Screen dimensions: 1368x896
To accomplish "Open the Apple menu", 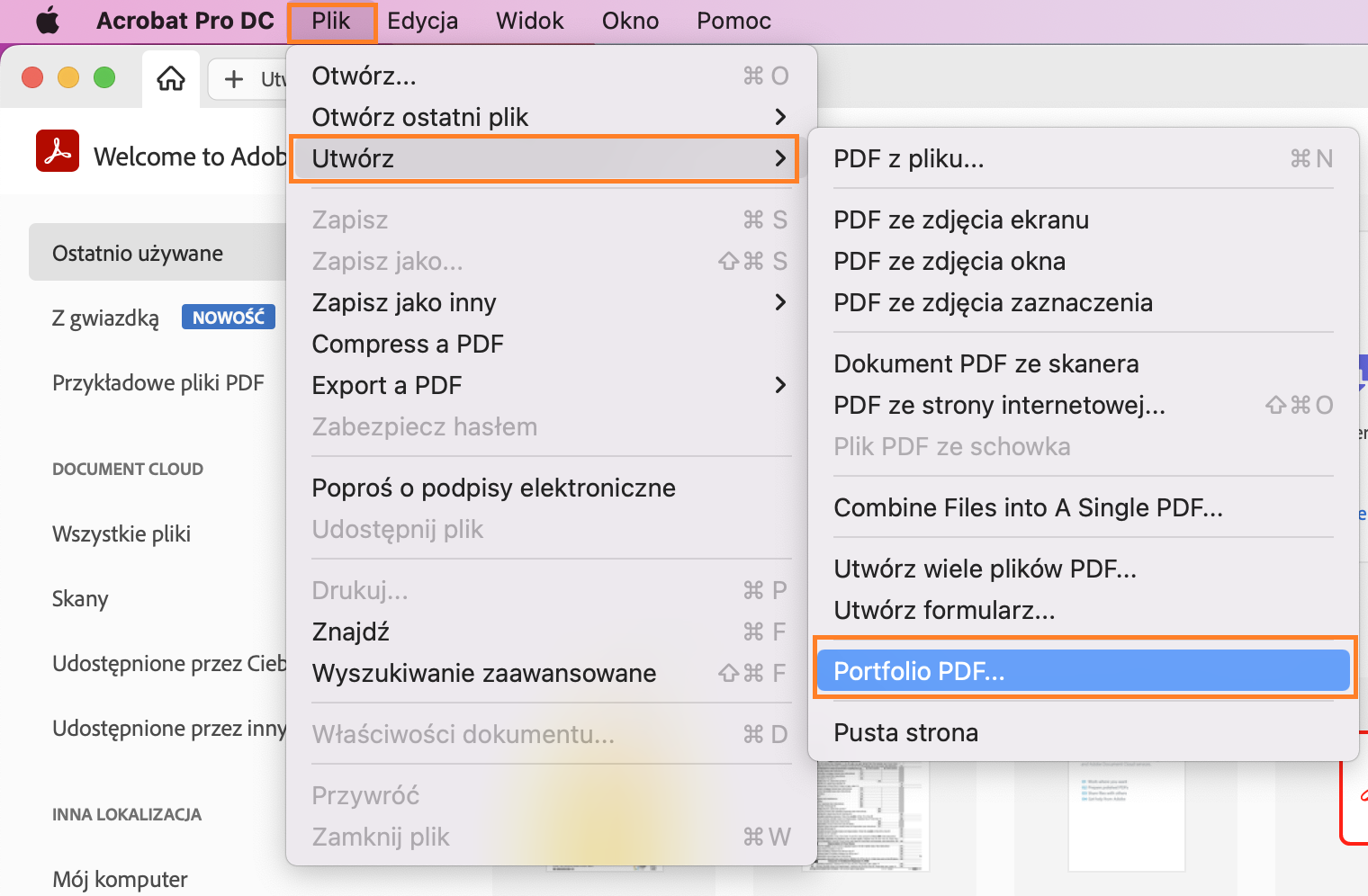I will (47, 20).
